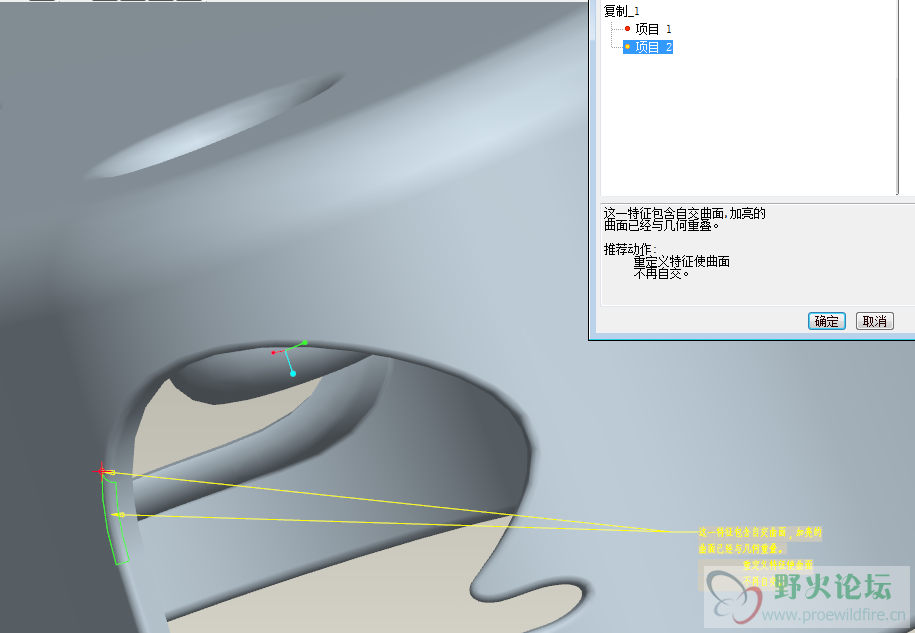This screenshot has width=915, height=633.
Task: Click the text 重定义特征使曲面
Action: click(x=682, y=261)
